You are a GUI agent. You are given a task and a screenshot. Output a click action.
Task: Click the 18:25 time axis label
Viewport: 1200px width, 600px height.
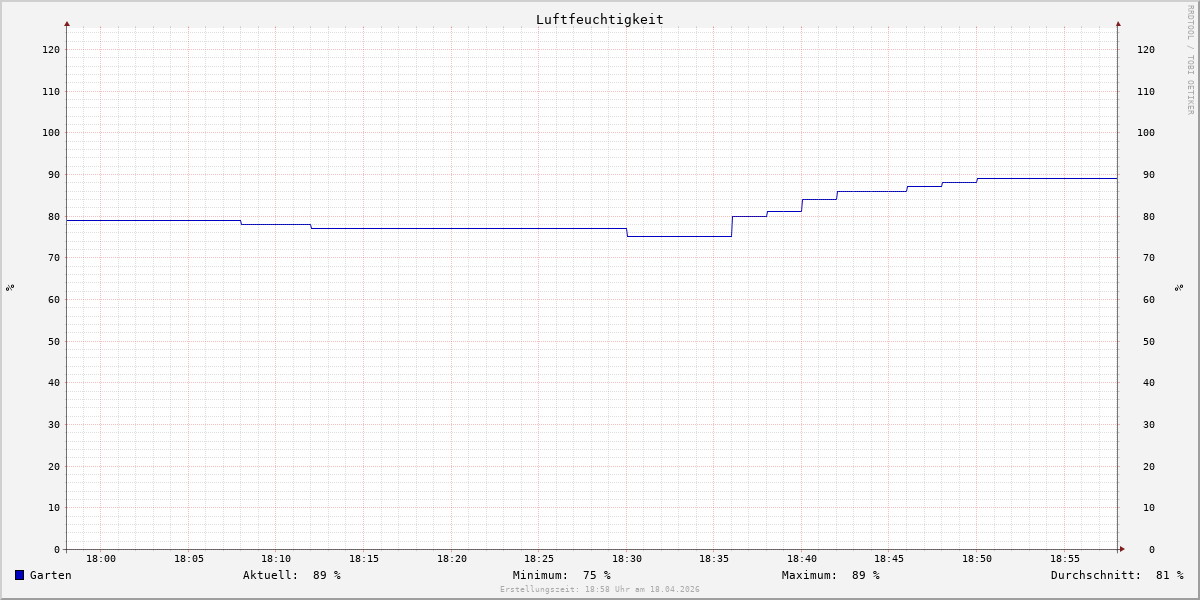539,559
